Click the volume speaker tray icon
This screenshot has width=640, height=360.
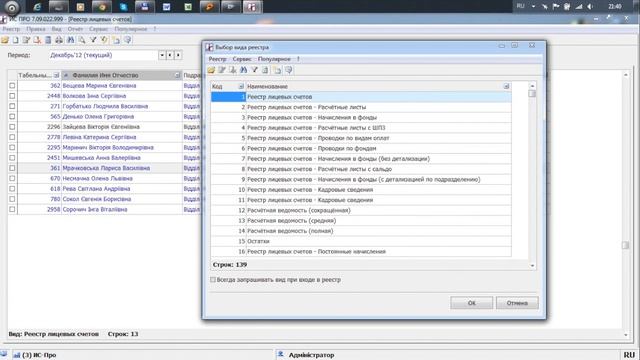(x=590, y=7)
